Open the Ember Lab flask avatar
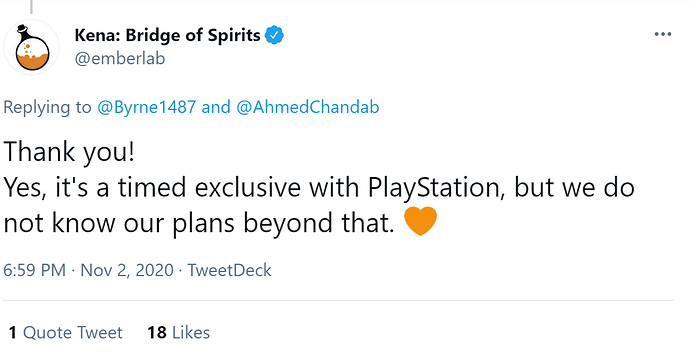Screen dimensions: 690x361 tap(31, 47)
